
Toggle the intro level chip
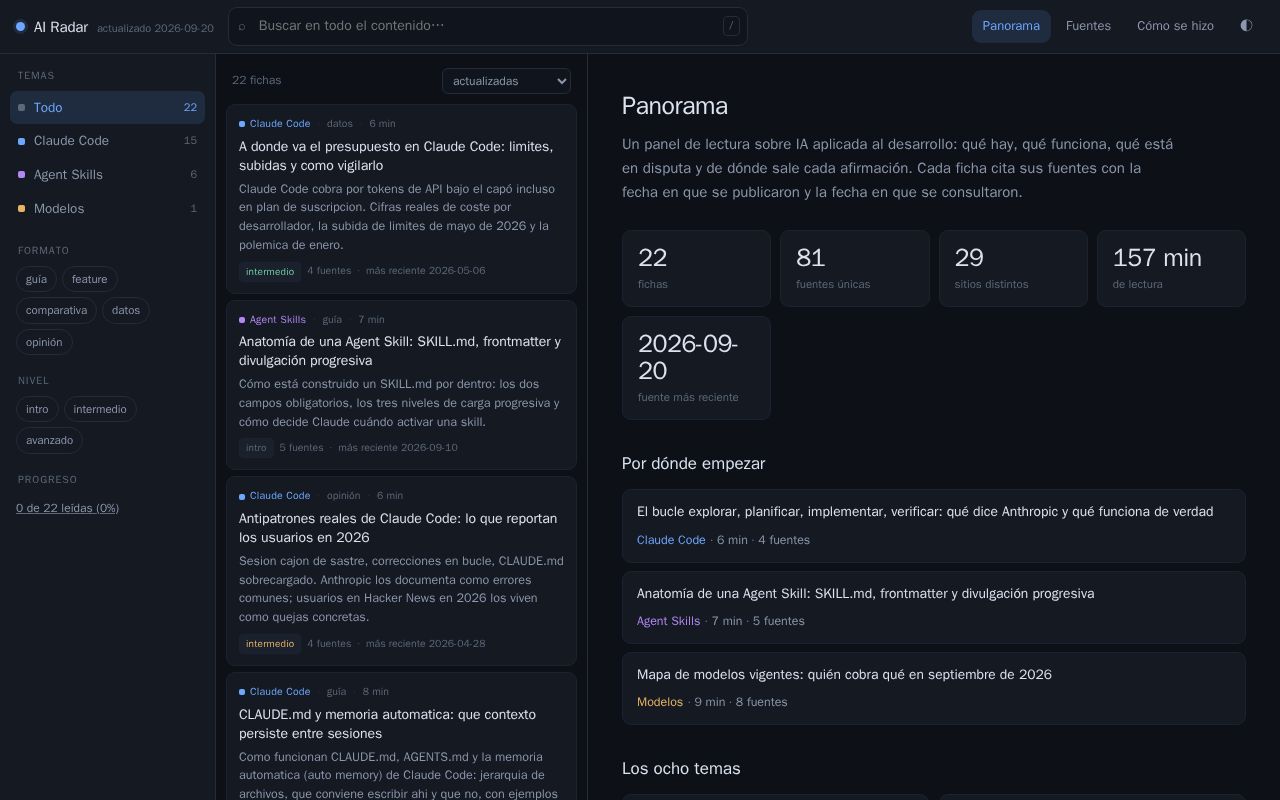[x=37, y=409]
